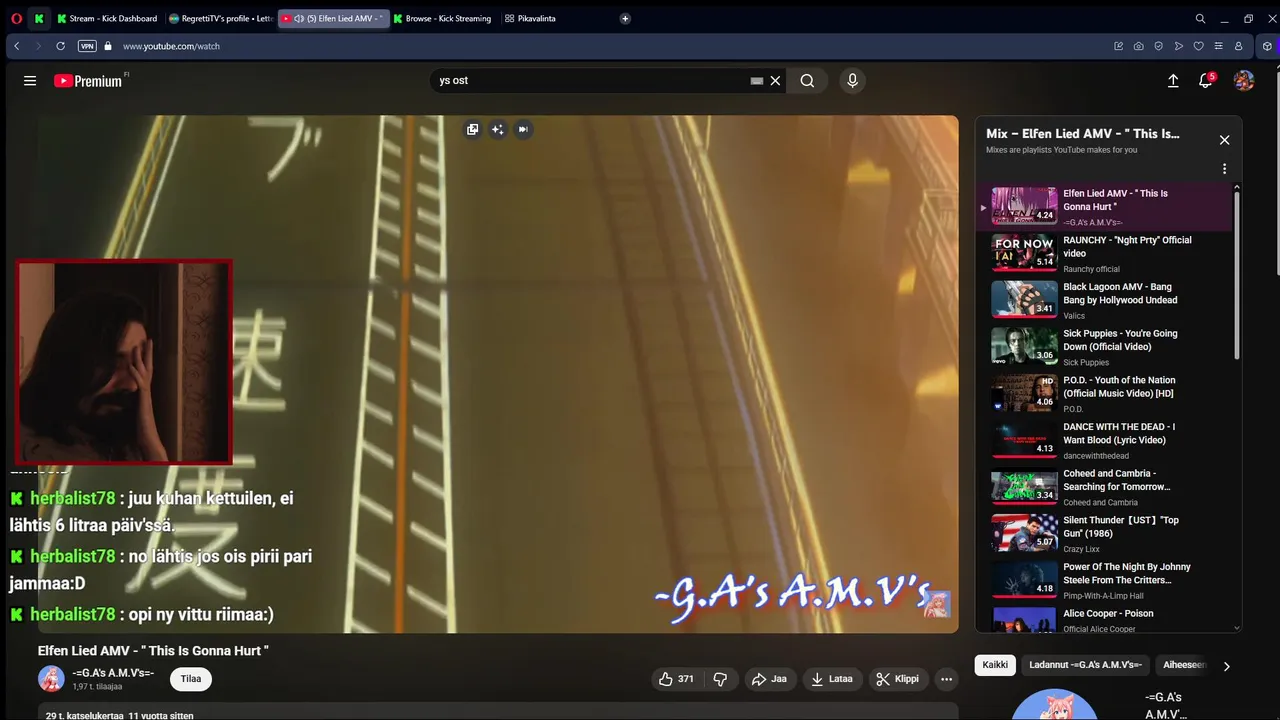Open the Opera menu logo

(x=16, y=18)
